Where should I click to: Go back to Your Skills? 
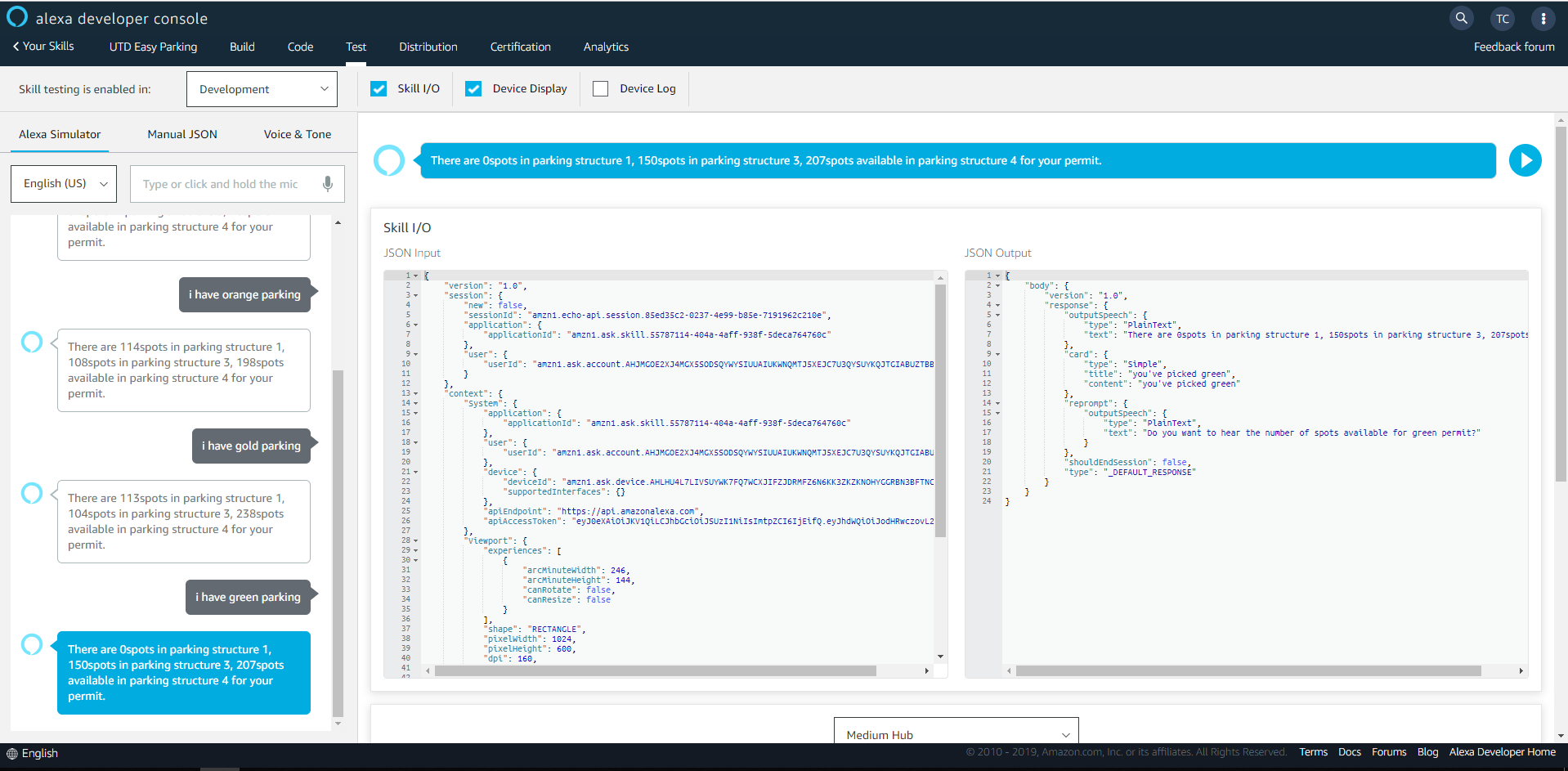click(43, 46)
